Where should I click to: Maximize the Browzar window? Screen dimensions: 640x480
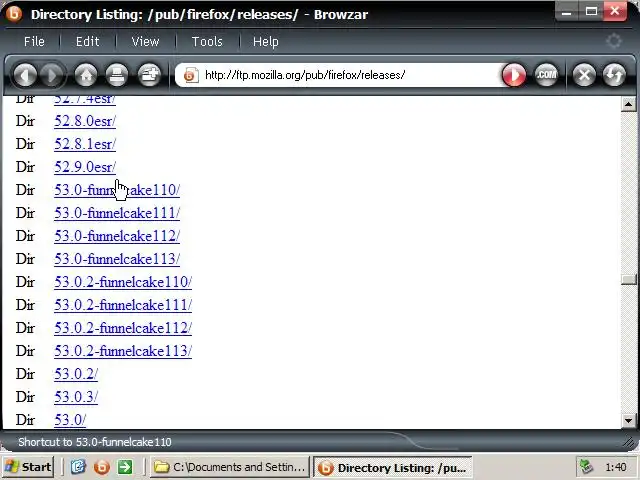(591, 11)
